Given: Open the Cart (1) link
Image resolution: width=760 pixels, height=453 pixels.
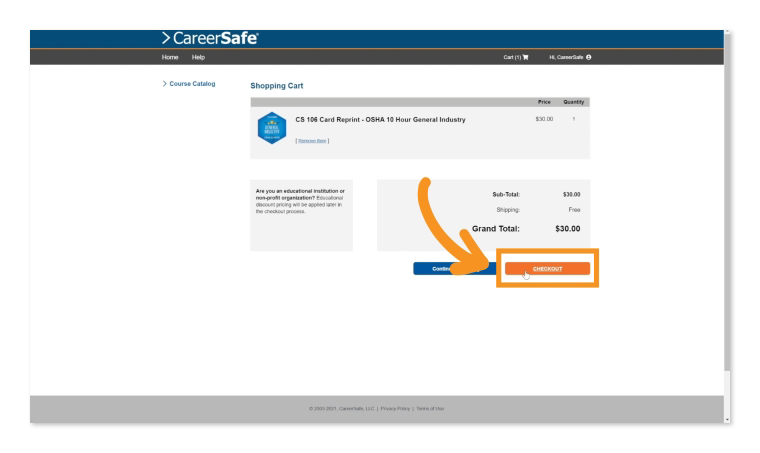Looking at the screenshot, I should [516, 57].
